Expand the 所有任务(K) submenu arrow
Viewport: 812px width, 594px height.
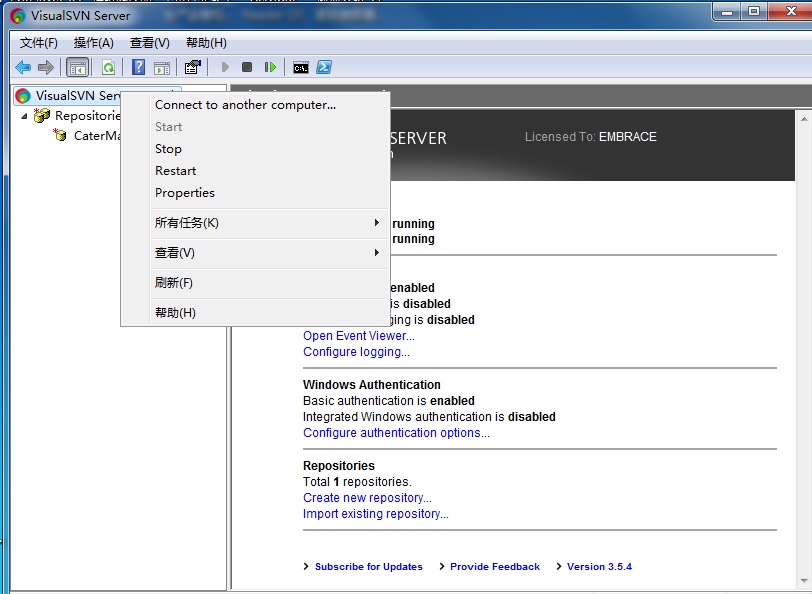376,223
